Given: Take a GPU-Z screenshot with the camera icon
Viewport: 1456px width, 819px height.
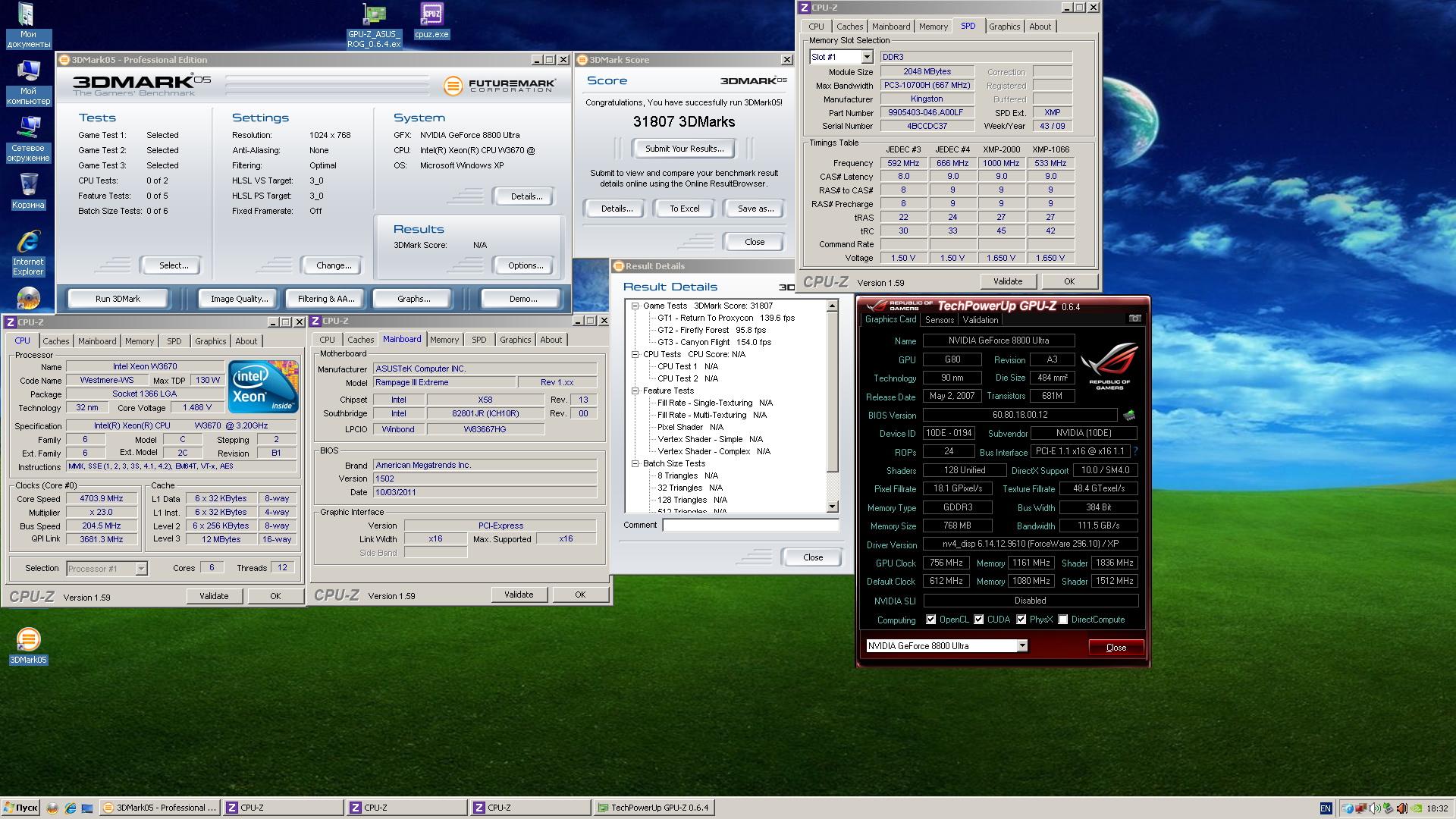Looking at the screenshot, I should (1134, 319).
